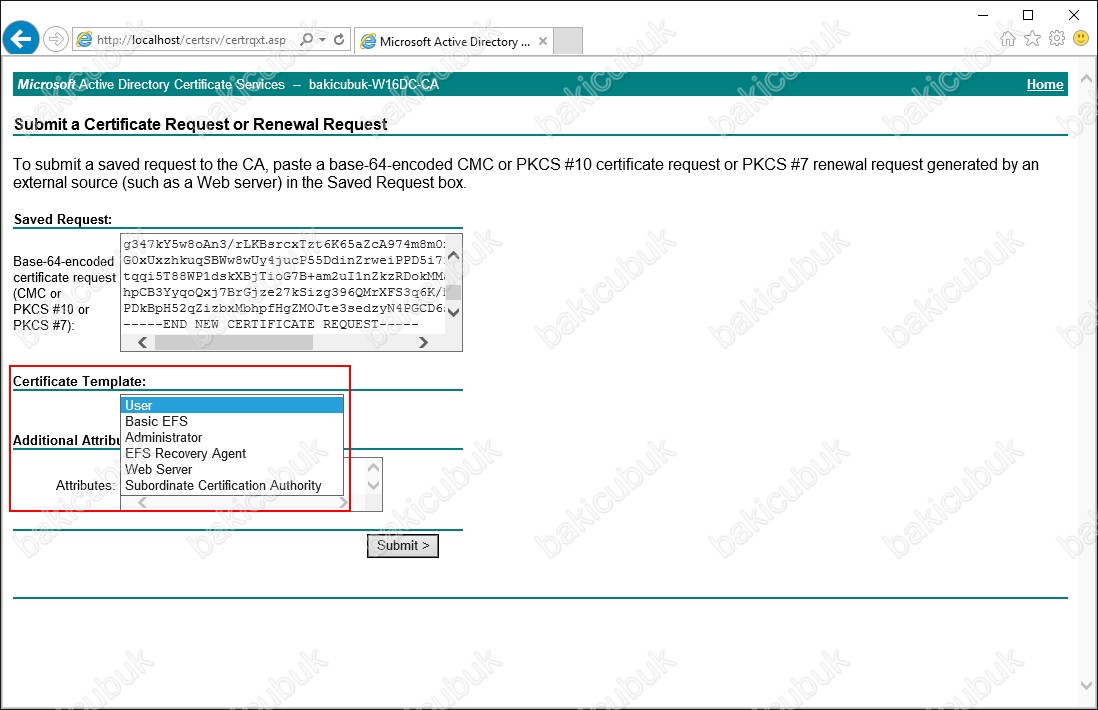This screenshot has width=1098, height=710.
Task: Click the page scrollbar up arrow
Action: (1086, 79)
